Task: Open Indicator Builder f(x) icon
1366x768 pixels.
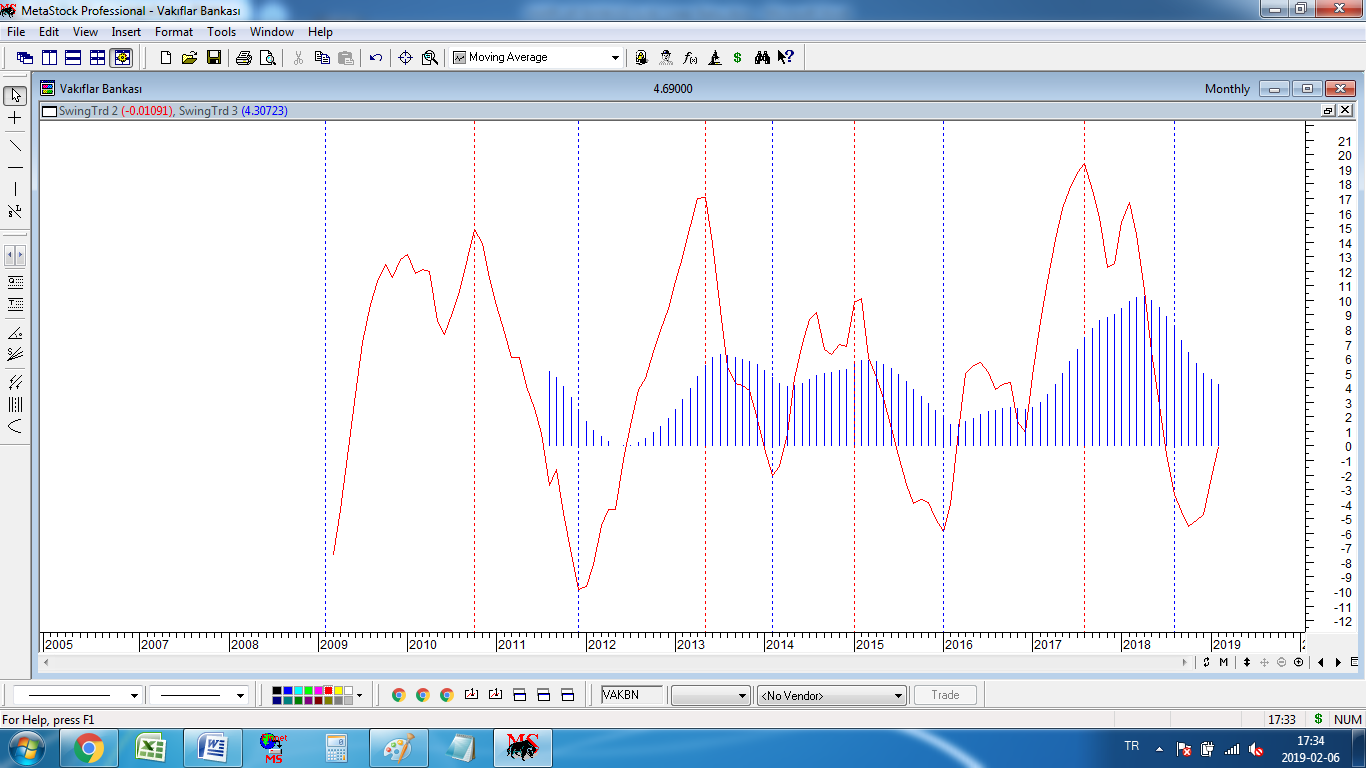Action: point(690,58)
